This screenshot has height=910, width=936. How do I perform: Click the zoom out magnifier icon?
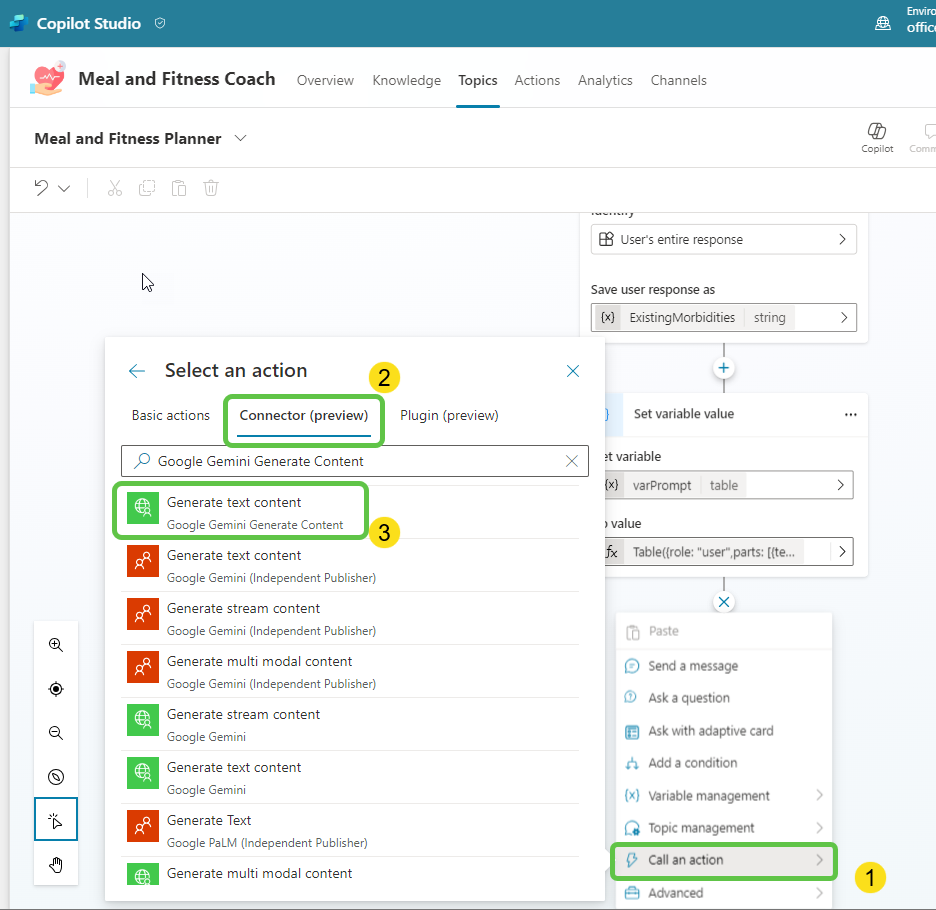tap(56, 733)
